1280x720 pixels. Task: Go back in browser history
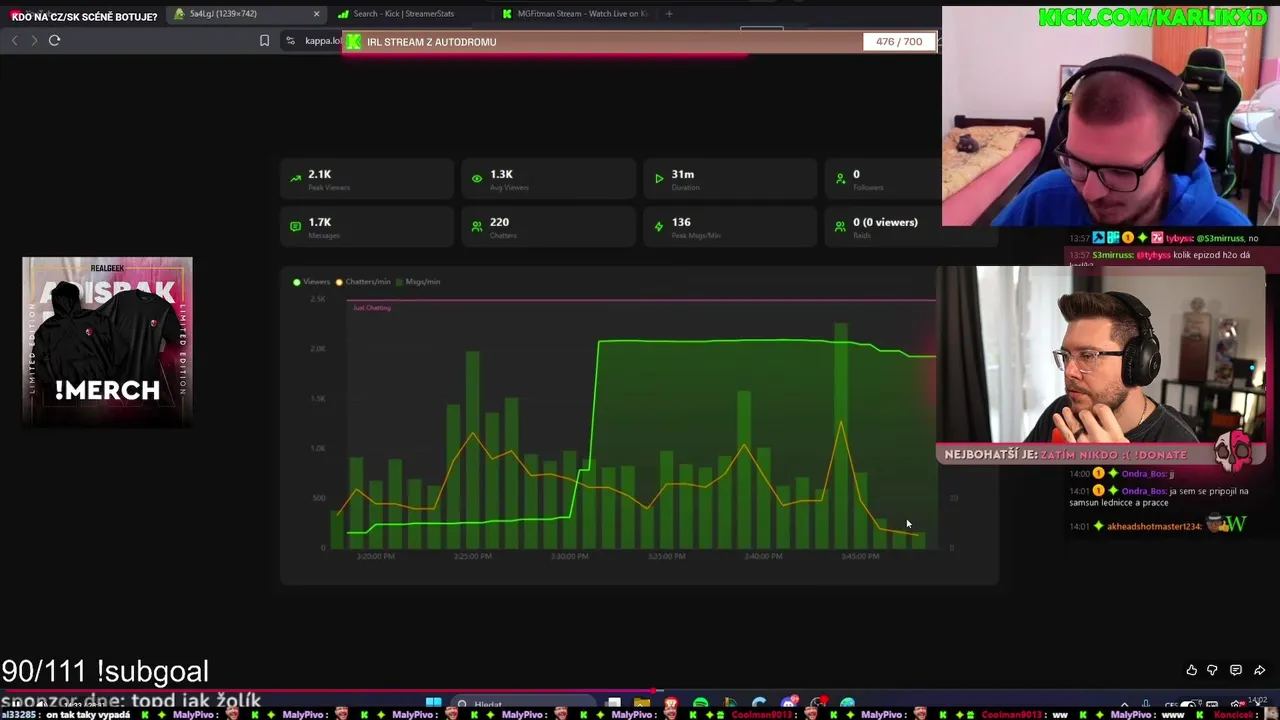[x=14, y=40]
